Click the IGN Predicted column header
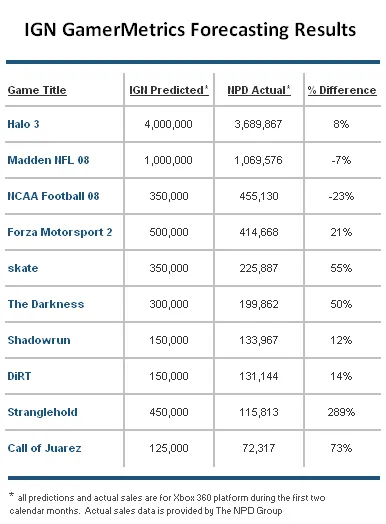 [x=169, y=90]
